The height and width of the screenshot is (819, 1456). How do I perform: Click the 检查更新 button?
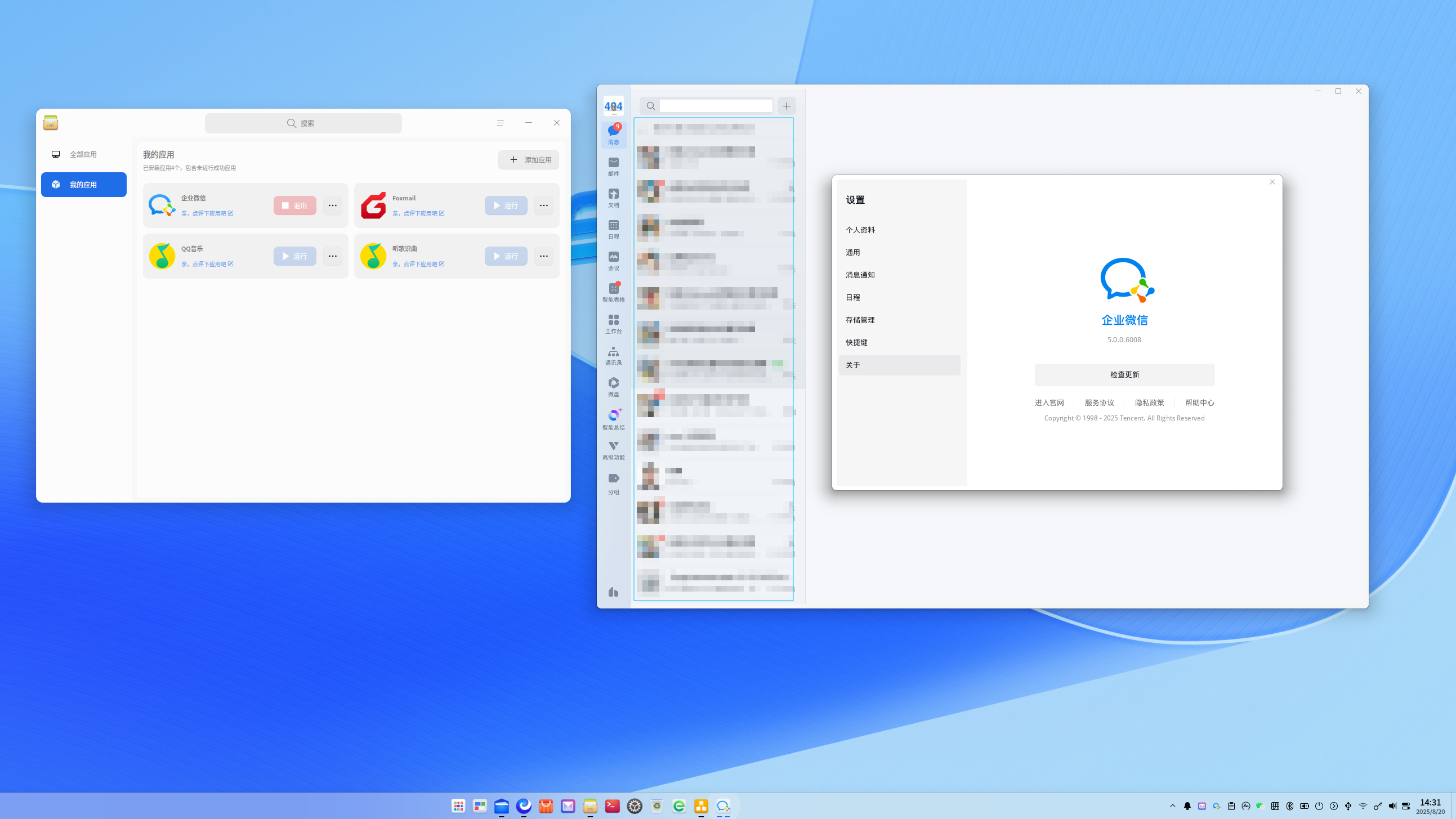(x=1124, y=375)
